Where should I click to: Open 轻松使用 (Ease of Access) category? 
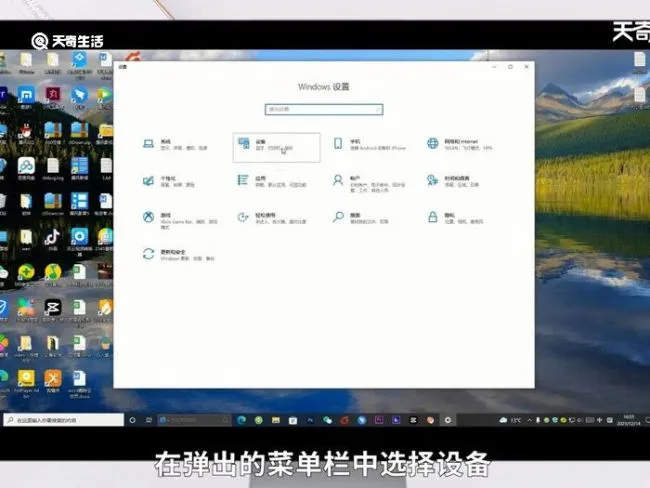(x=272, y=218)
